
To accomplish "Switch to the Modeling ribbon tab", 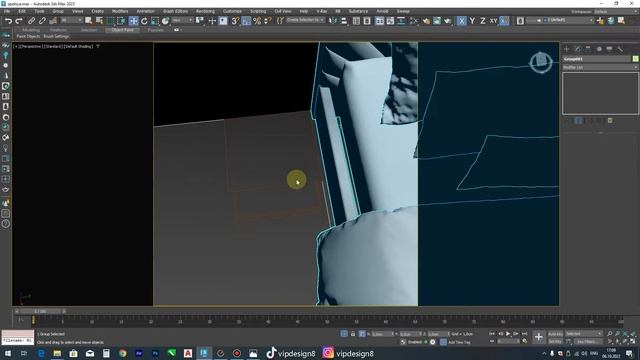I will [31, 30].
